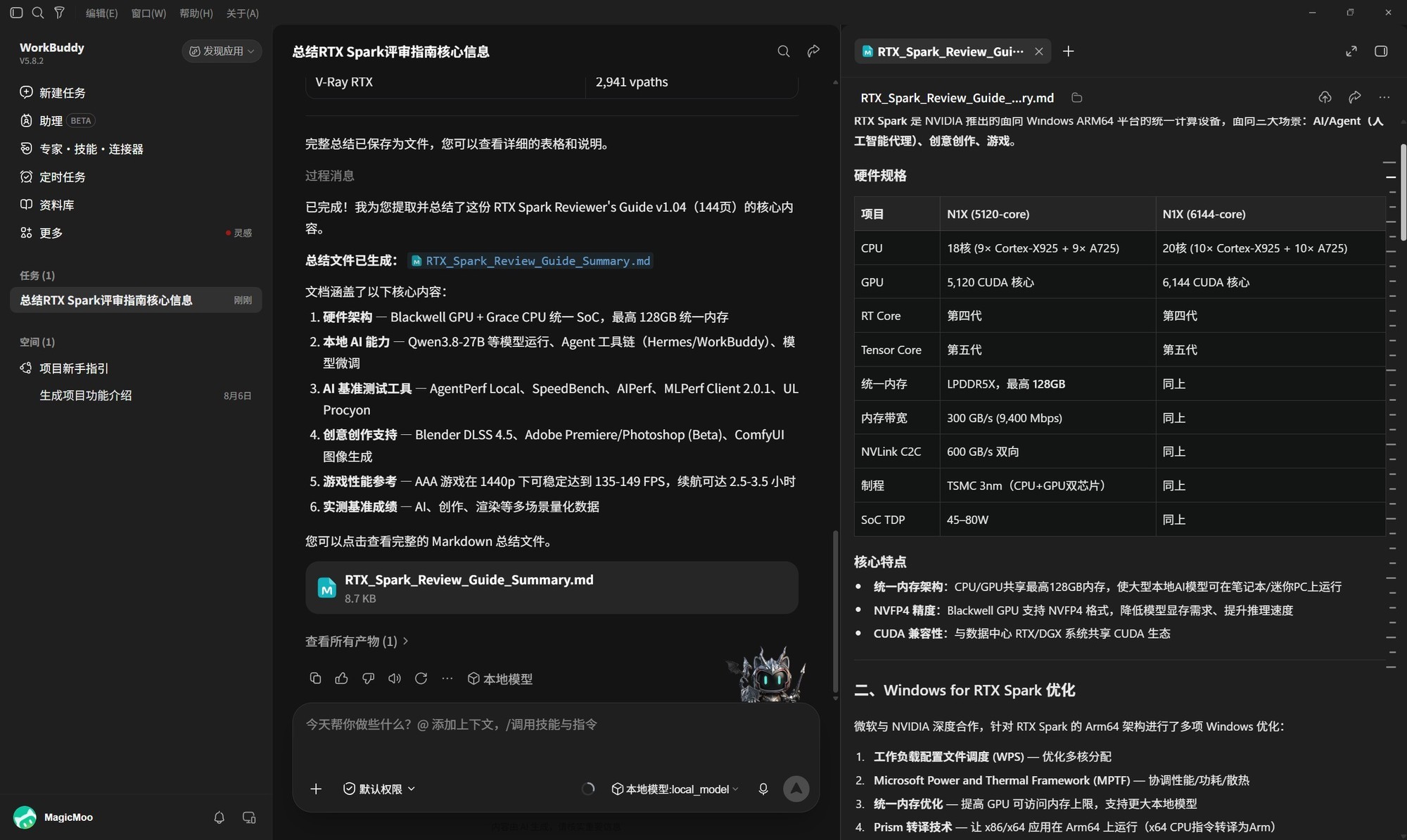
Task: Open file location folder icon in preview
Action: tap(1076, 98)
